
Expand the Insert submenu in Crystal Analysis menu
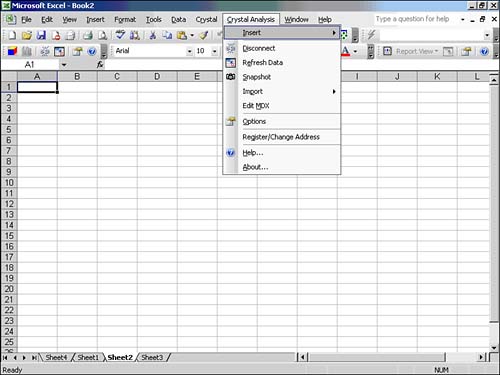[282, 33]
